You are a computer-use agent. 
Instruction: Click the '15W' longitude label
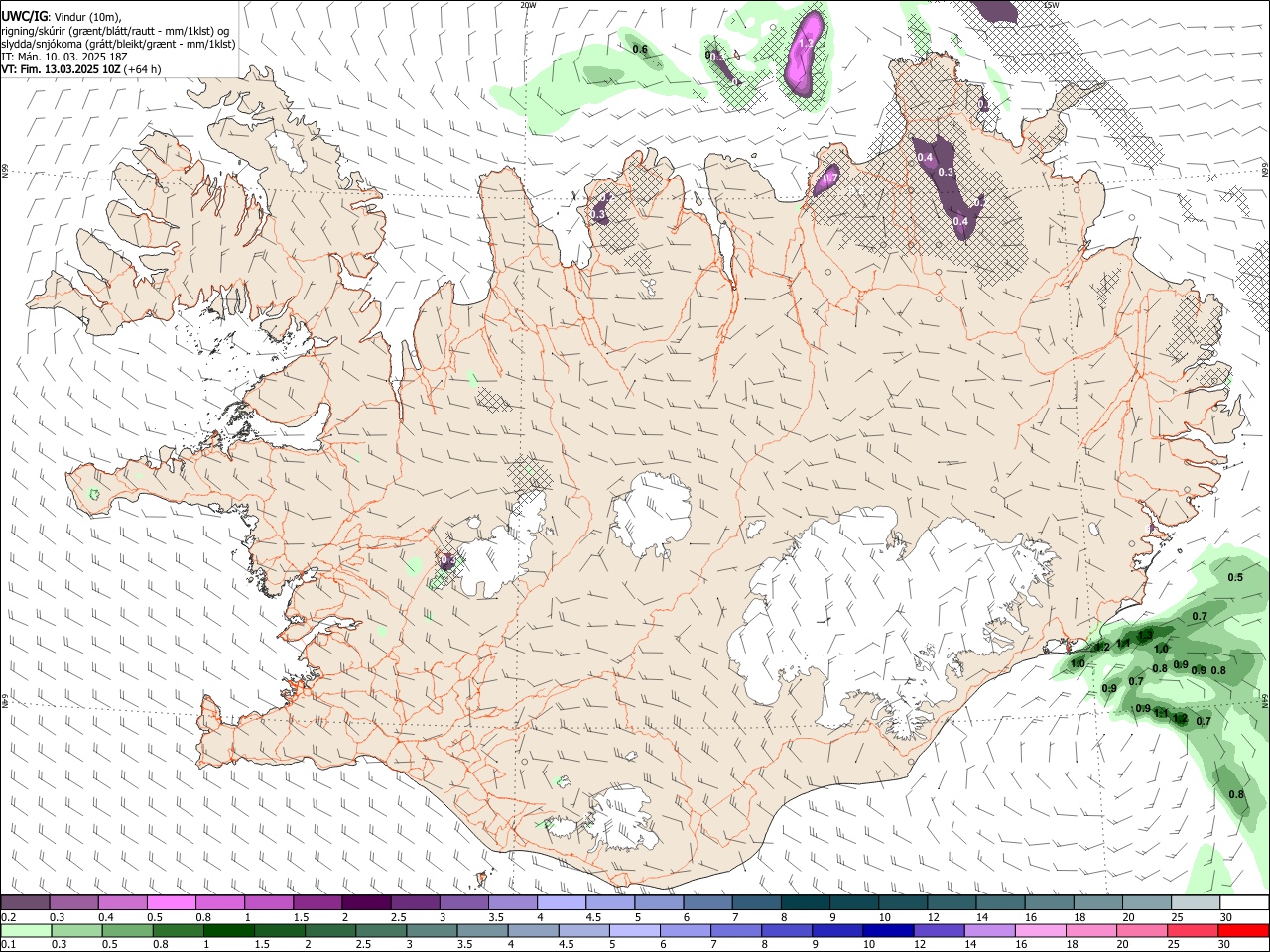click(x=1051, y=5)
